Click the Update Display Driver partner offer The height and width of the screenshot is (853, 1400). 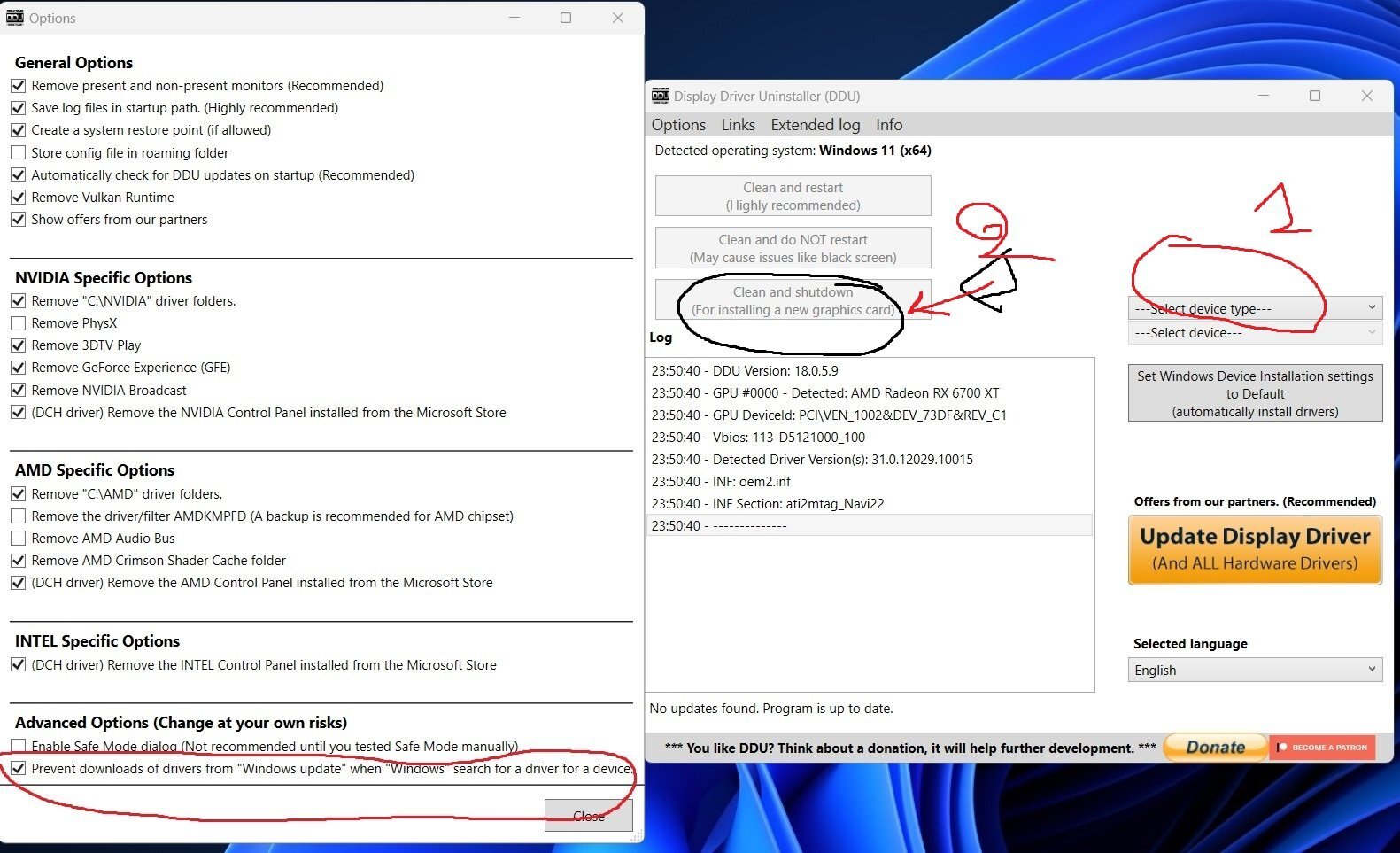pyautogui.click(x=1256, y=550)
